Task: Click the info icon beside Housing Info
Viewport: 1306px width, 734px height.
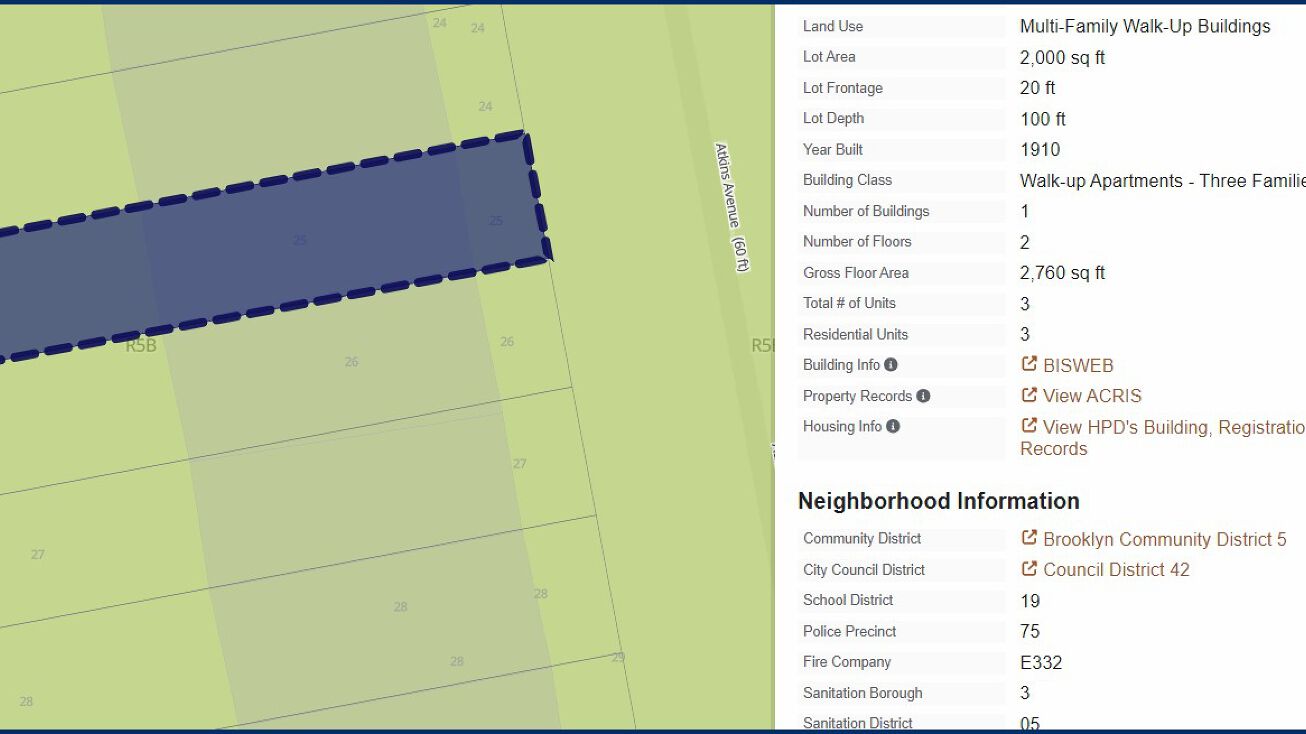Action: coord(893,426)
